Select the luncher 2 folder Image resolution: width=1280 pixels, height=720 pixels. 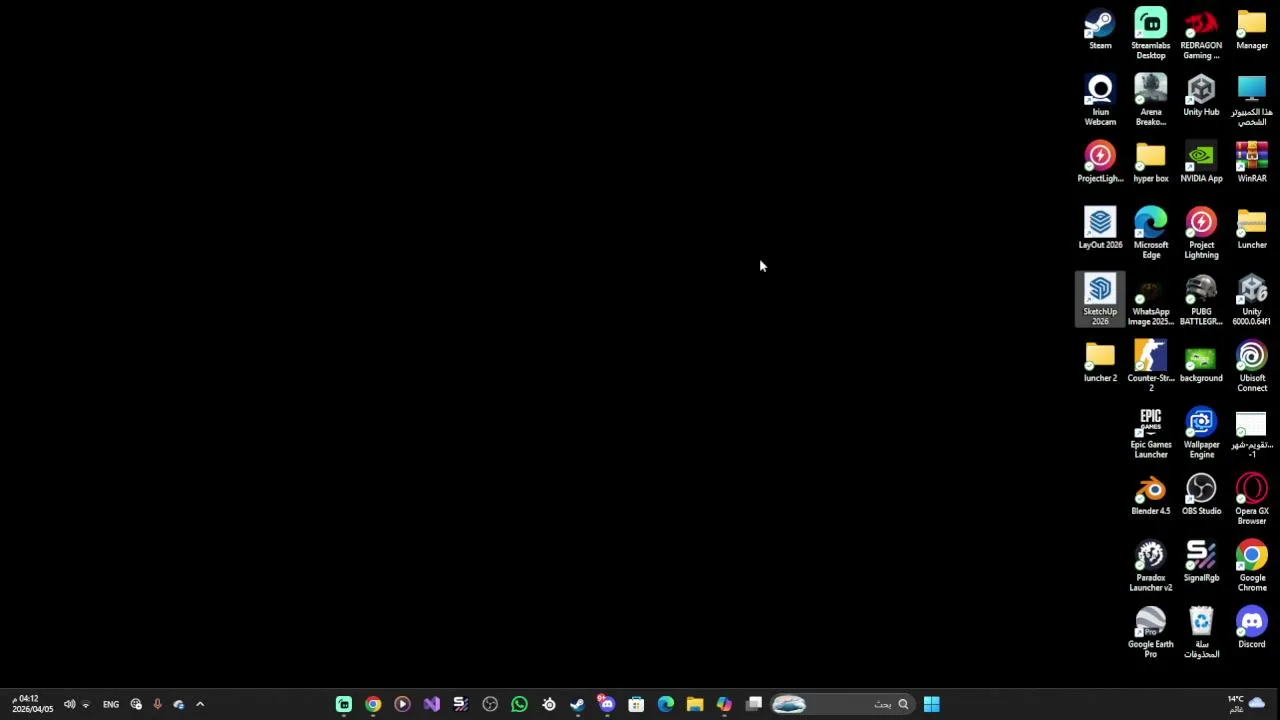pos(1100,362)
